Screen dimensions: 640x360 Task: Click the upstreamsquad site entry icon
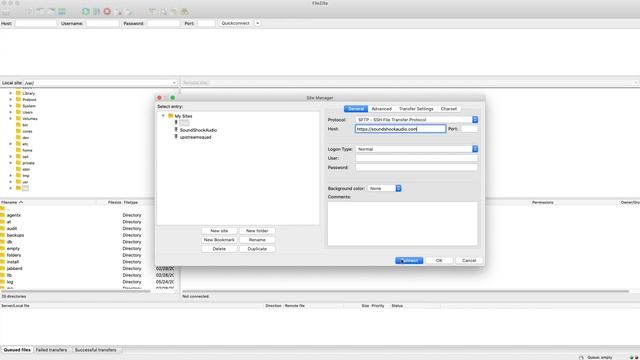[176, 137]
